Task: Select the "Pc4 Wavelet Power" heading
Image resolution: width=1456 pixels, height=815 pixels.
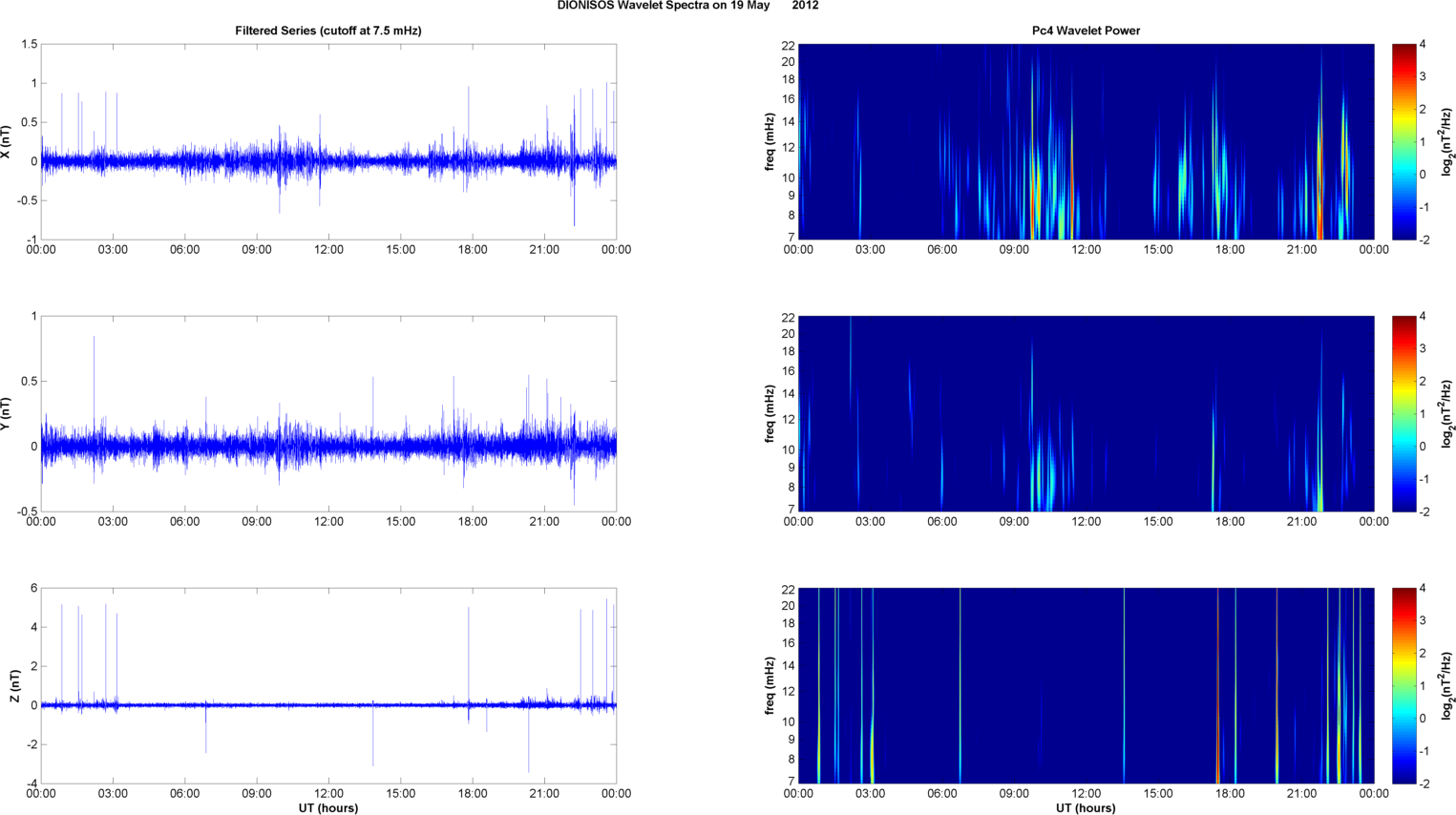Action: pyautogui.click(x=1086, y=31)
